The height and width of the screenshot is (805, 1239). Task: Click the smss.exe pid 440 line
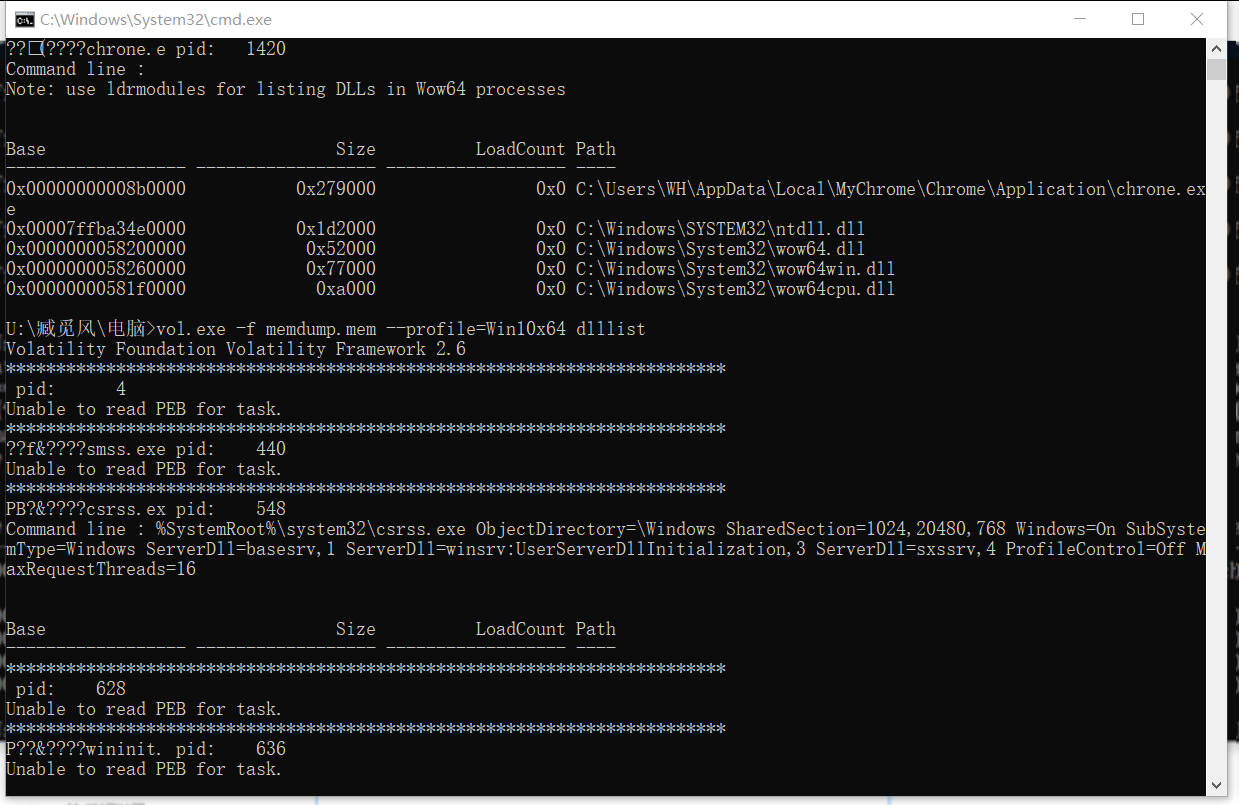coord(146,449)
